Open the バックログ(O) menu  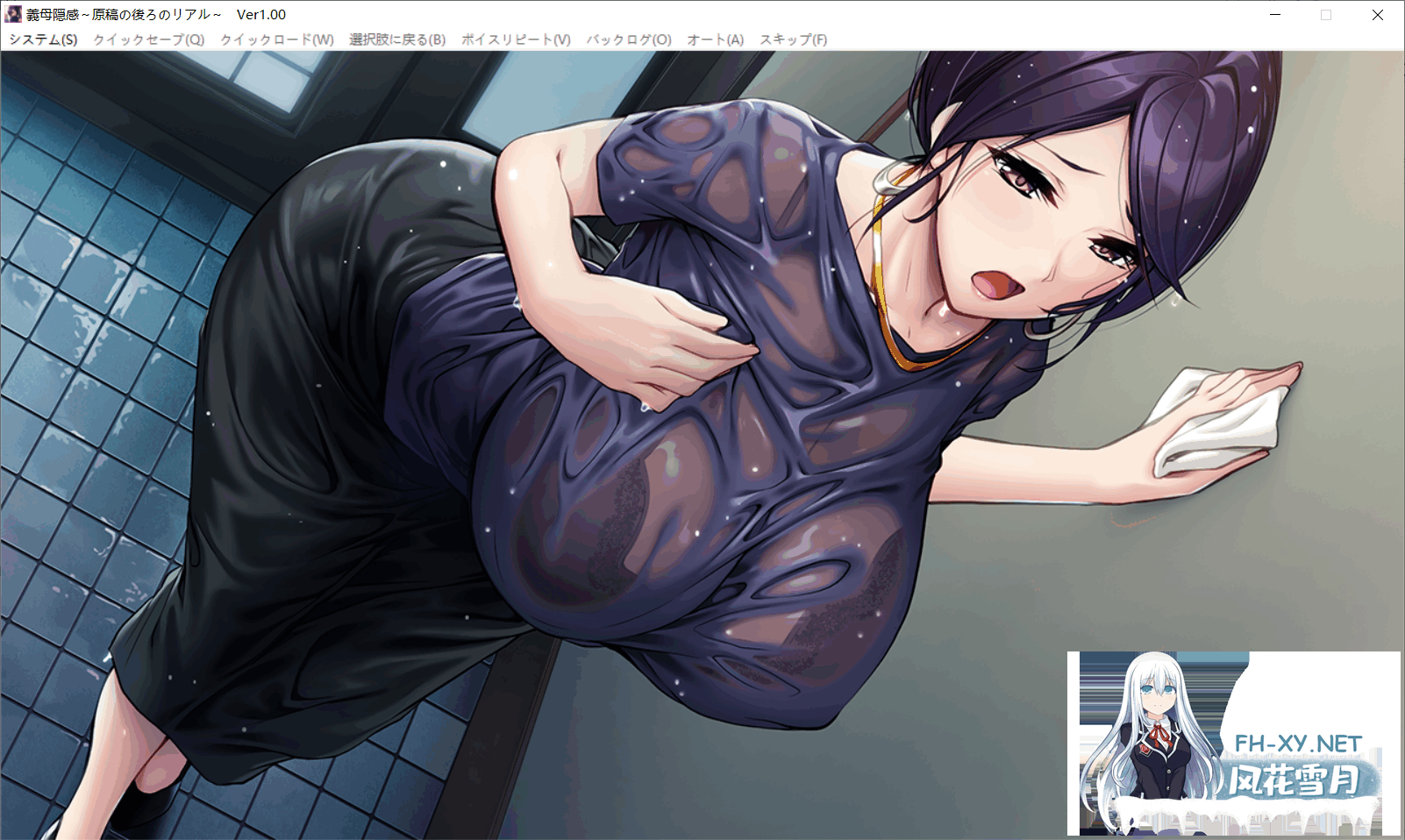[x=629, y=39]
